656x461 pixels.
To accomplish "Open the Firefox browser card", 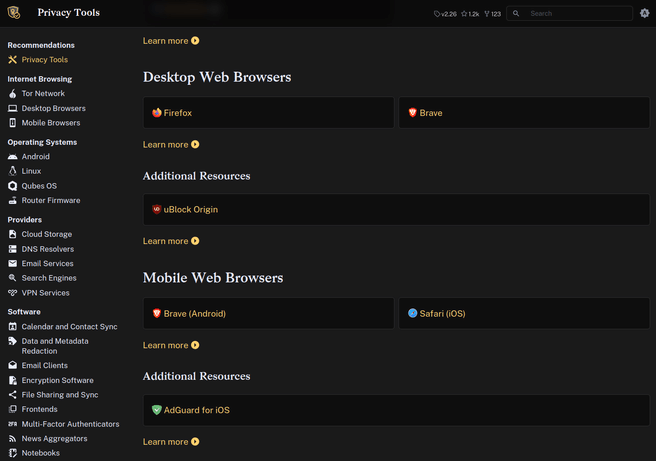I will [269, 113].
